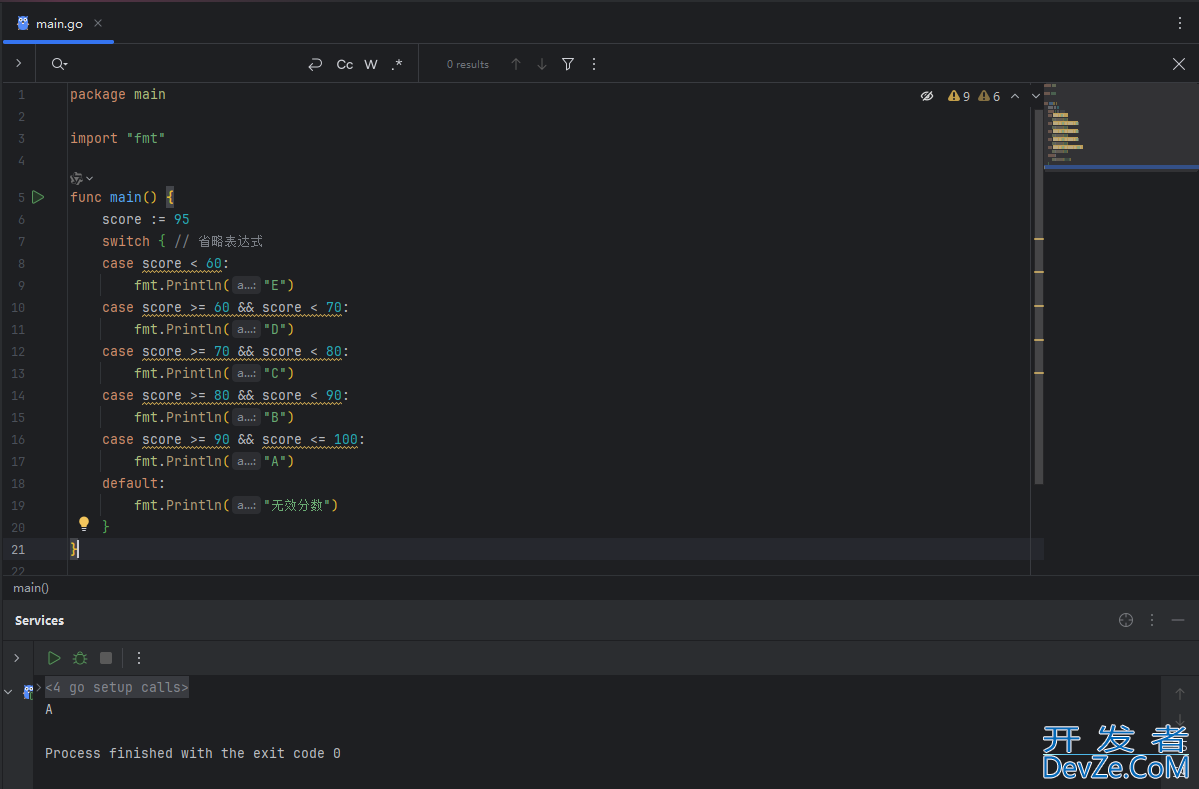1199x789 pixels.
Task: Click the main.go file icon in tab
Action: [23, 24]
